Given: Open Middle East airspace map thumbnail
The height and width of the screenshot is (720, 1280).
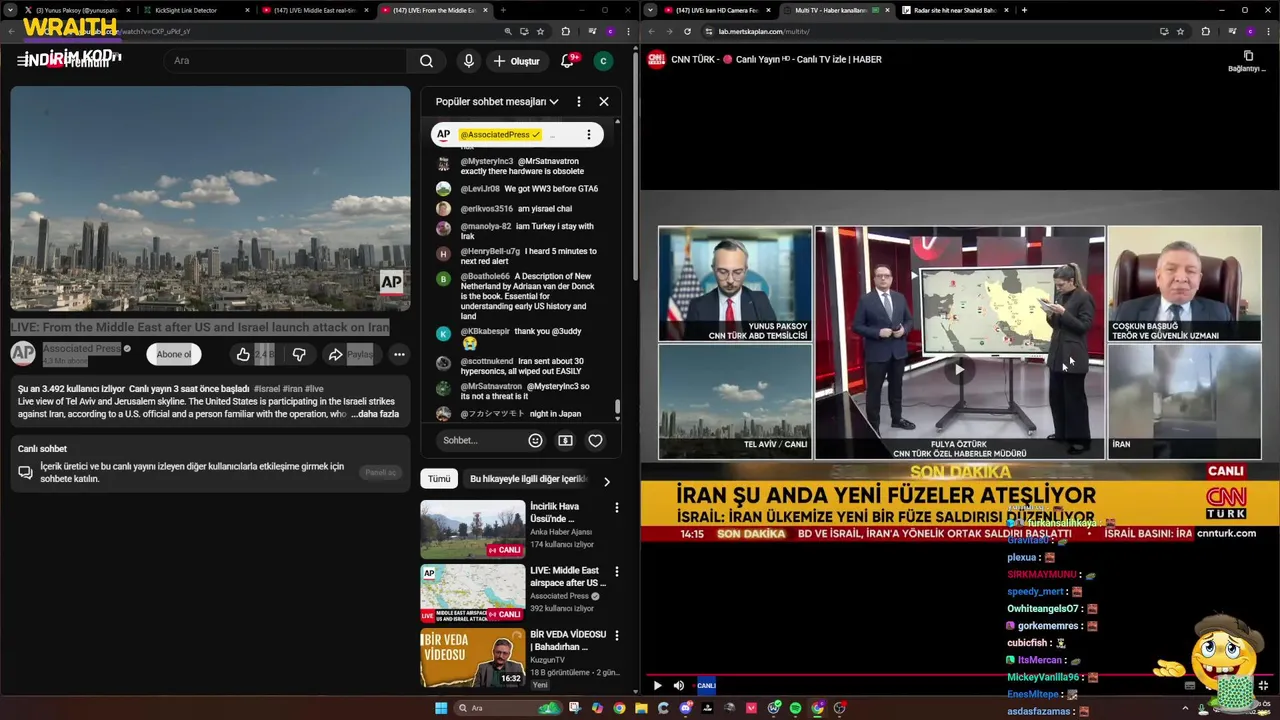Looking at the screenshot, I should point(472,593).
